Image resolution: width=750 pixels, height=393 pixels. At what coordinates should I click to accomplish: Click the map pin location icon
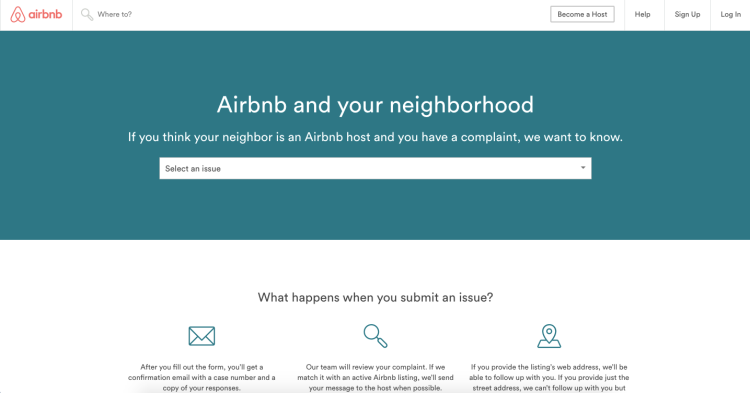click(x=549, y=336)
